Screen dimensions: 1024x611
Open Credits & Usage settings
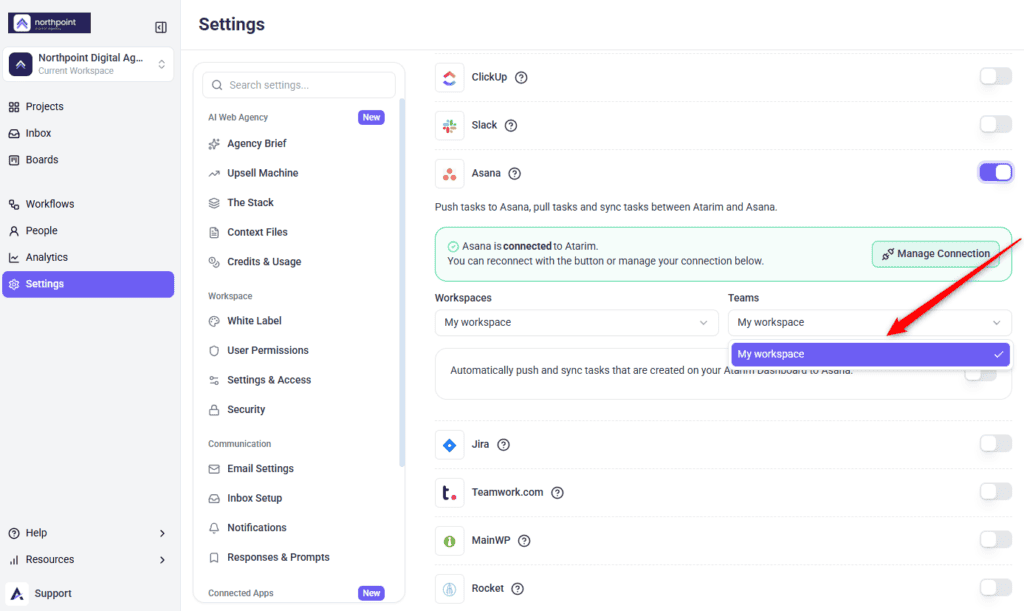pyautogui.click(x=264, y=262)
